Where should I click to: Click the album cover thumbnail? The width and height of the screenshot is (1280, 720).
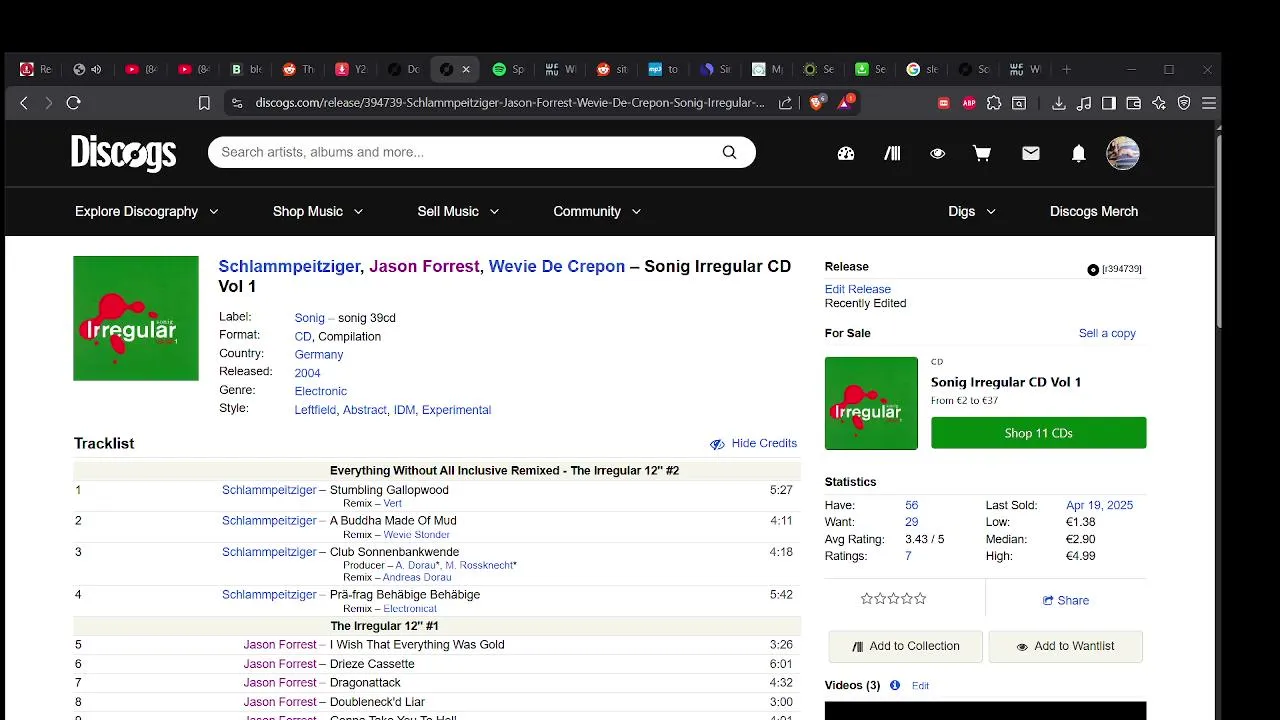[136, 318]
